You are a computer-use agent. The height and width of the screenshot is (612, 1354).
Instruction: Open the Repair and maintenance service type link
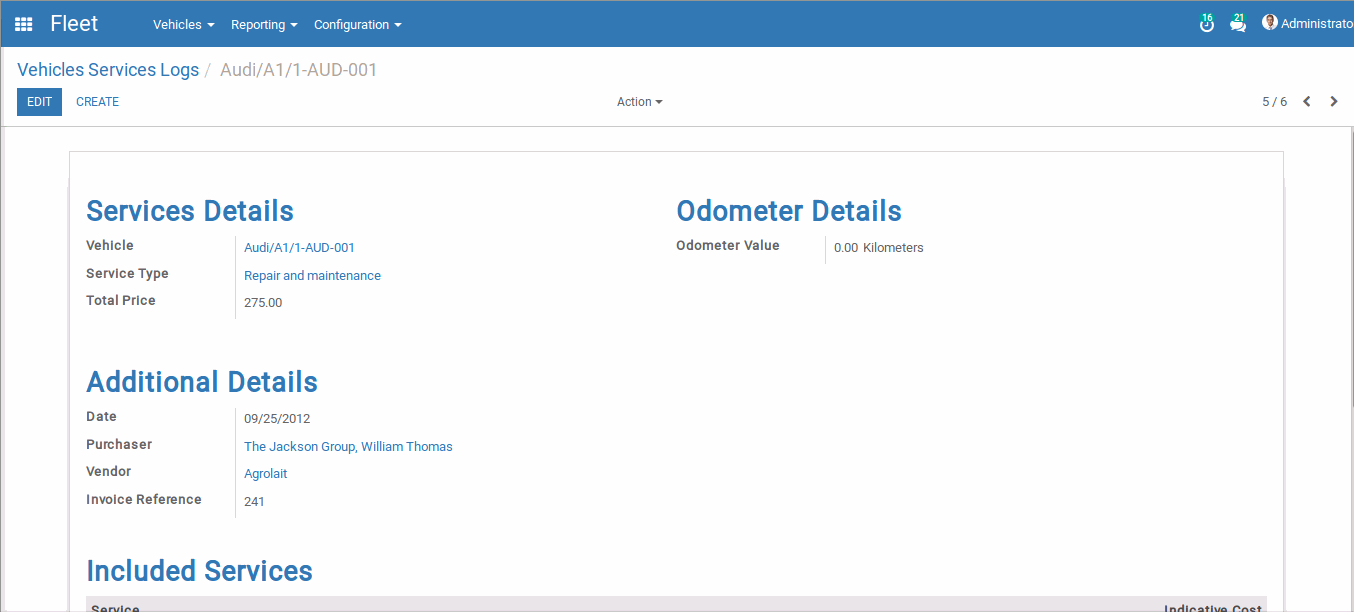click(x=312, y=275)
